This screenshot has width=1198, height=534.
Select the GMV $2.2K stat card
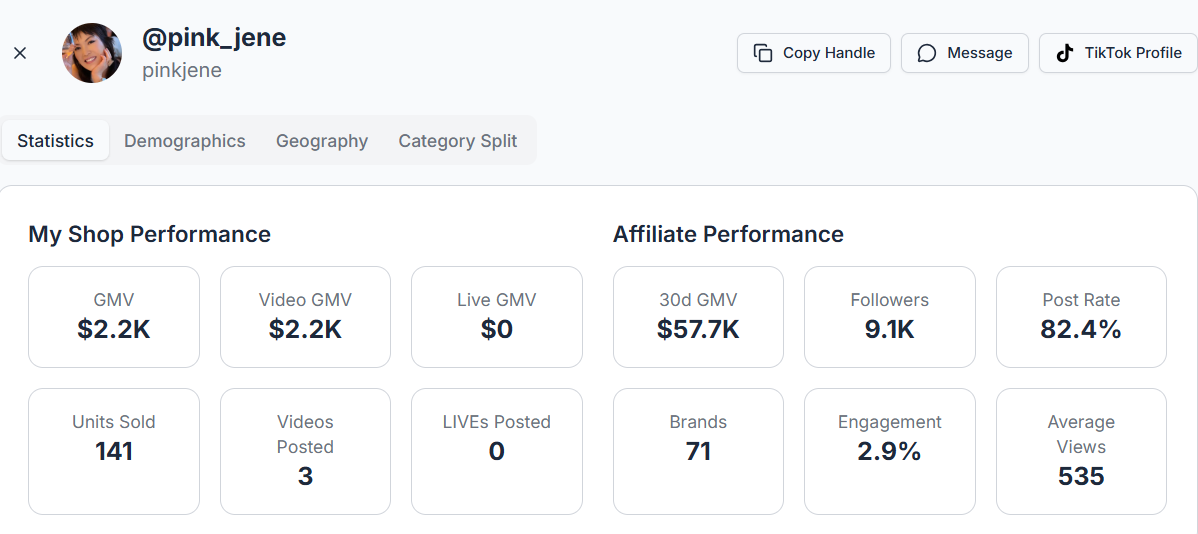(x=114, y=316)
